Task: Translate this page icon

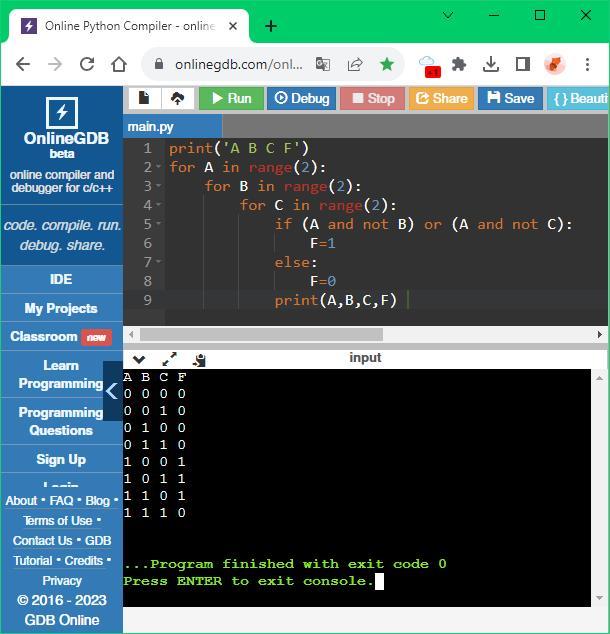Action: coord(323,64)
